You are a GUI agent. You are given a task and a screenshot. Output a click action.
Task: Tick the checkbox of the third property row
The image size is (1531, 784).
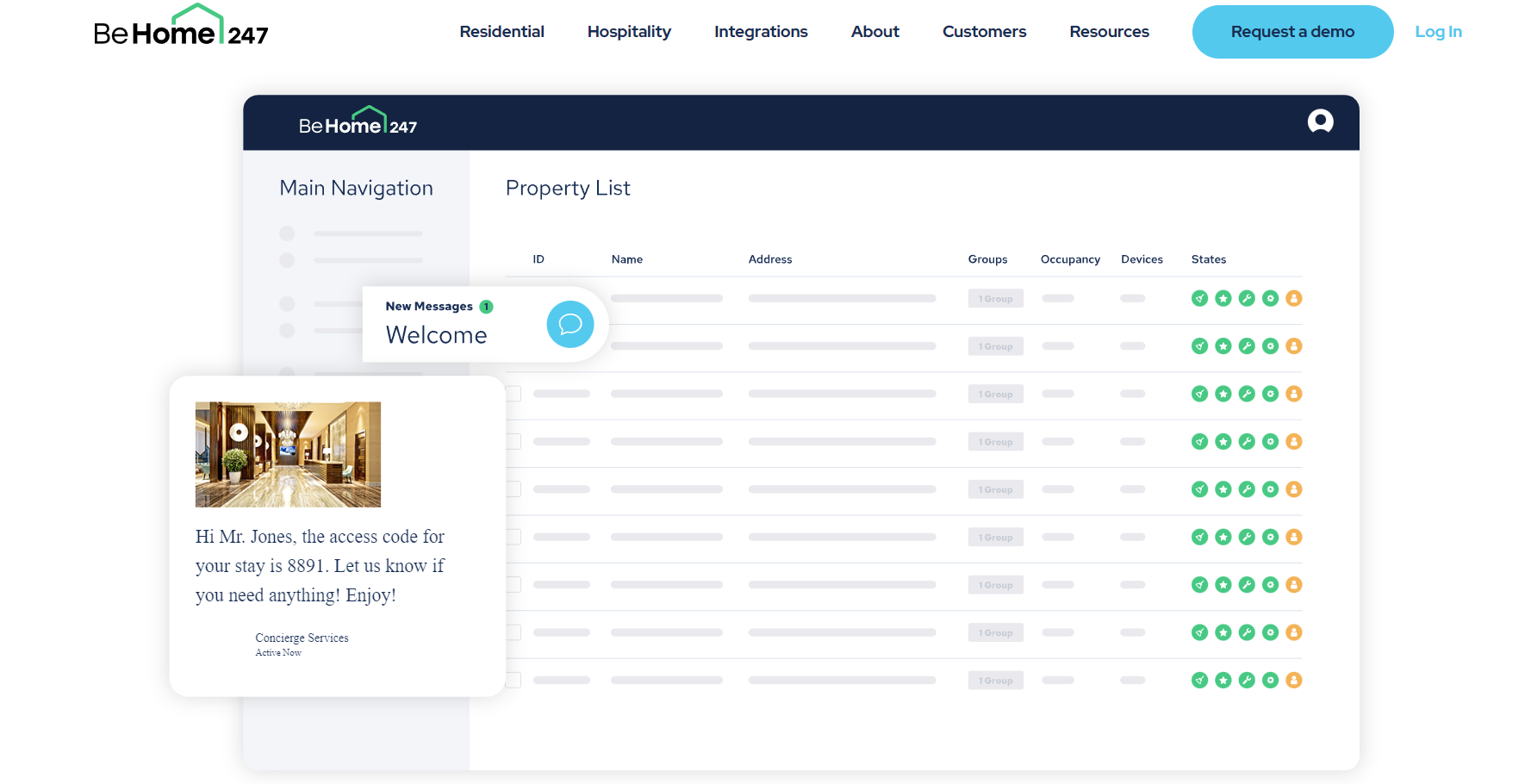513,394
